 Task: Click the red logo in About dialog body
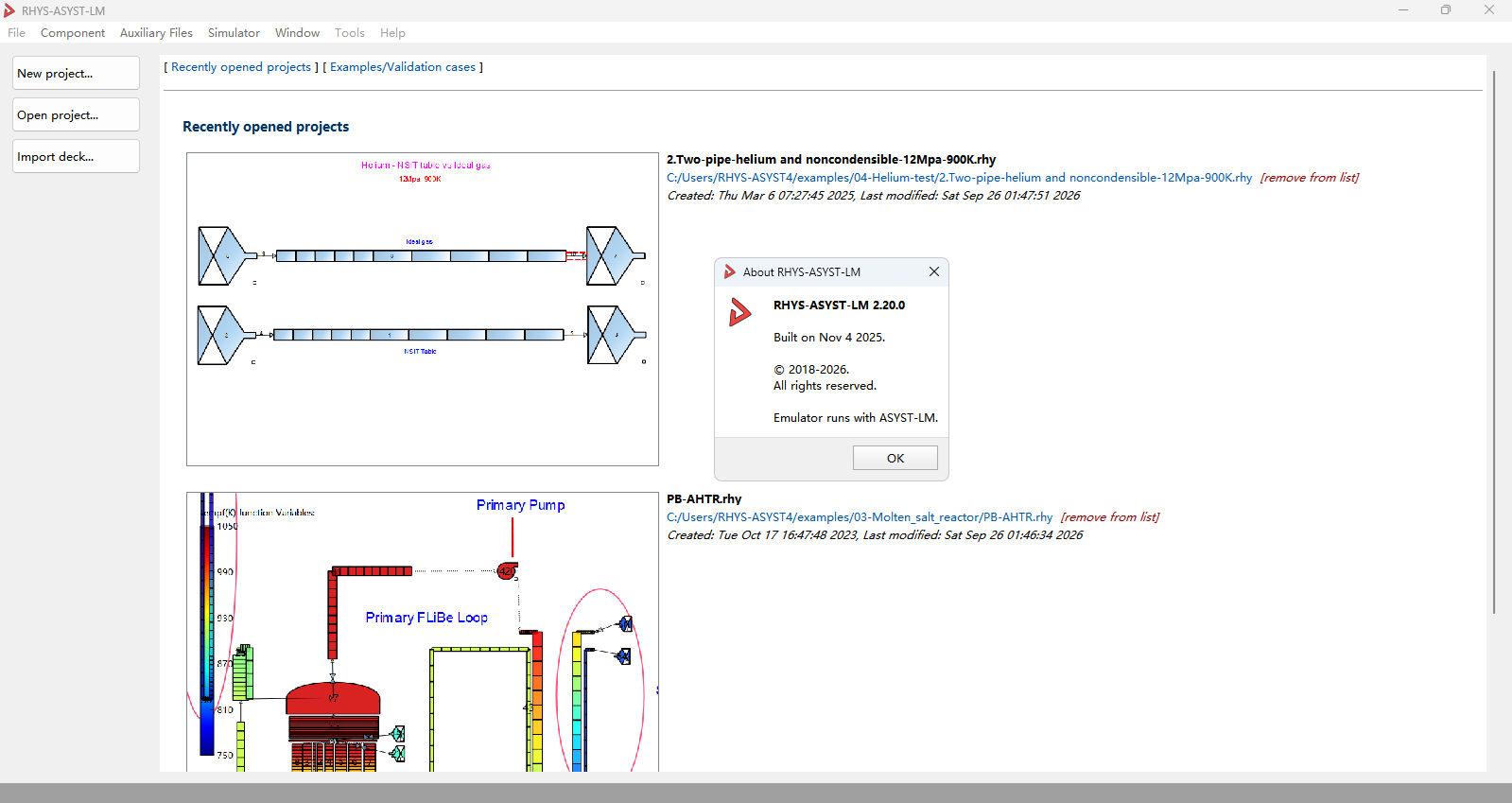(739, 312)
